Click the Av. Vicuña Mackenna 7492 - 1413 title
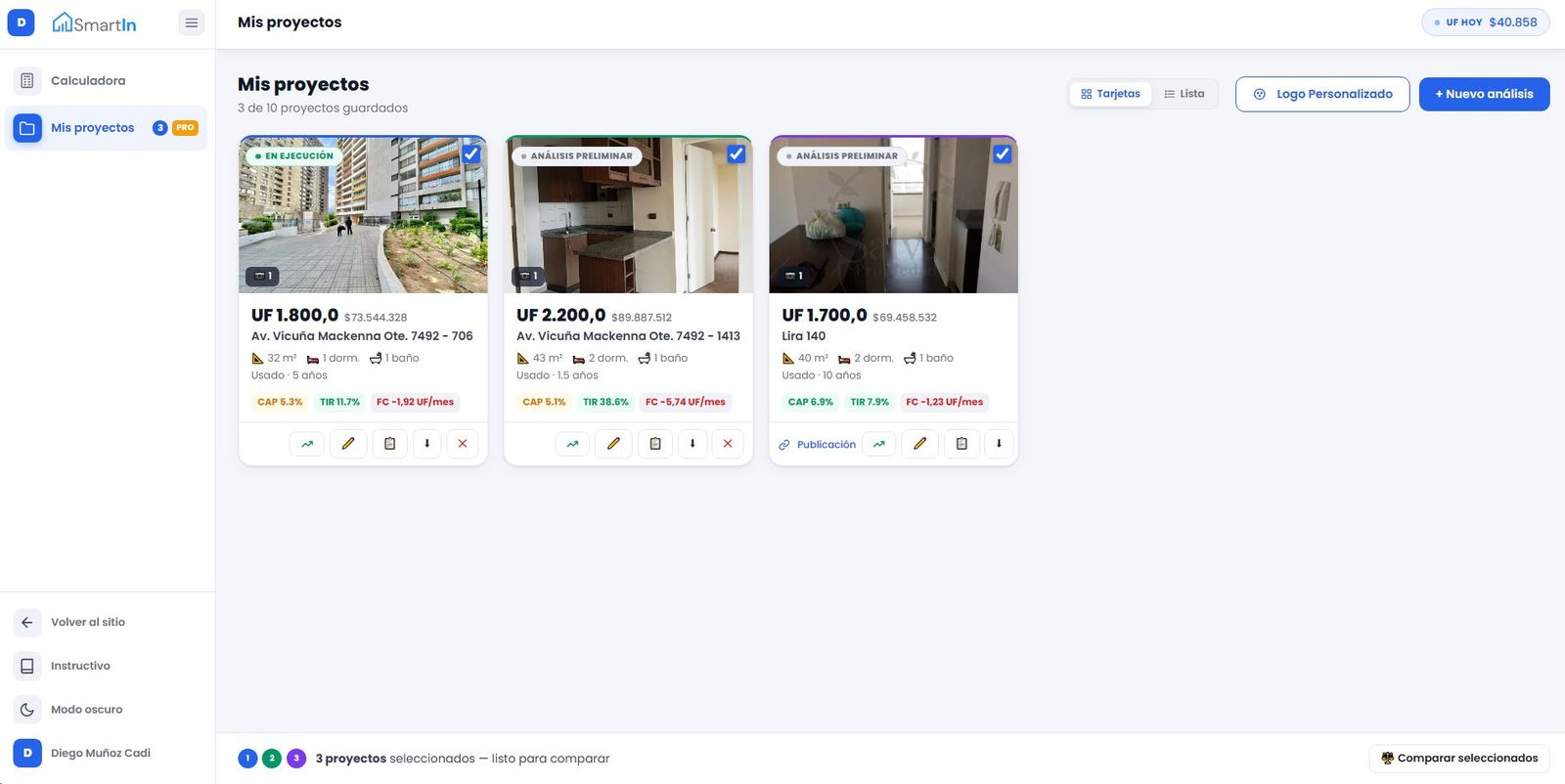Screen dimensions: 1565x784 (x=628, y=336)
